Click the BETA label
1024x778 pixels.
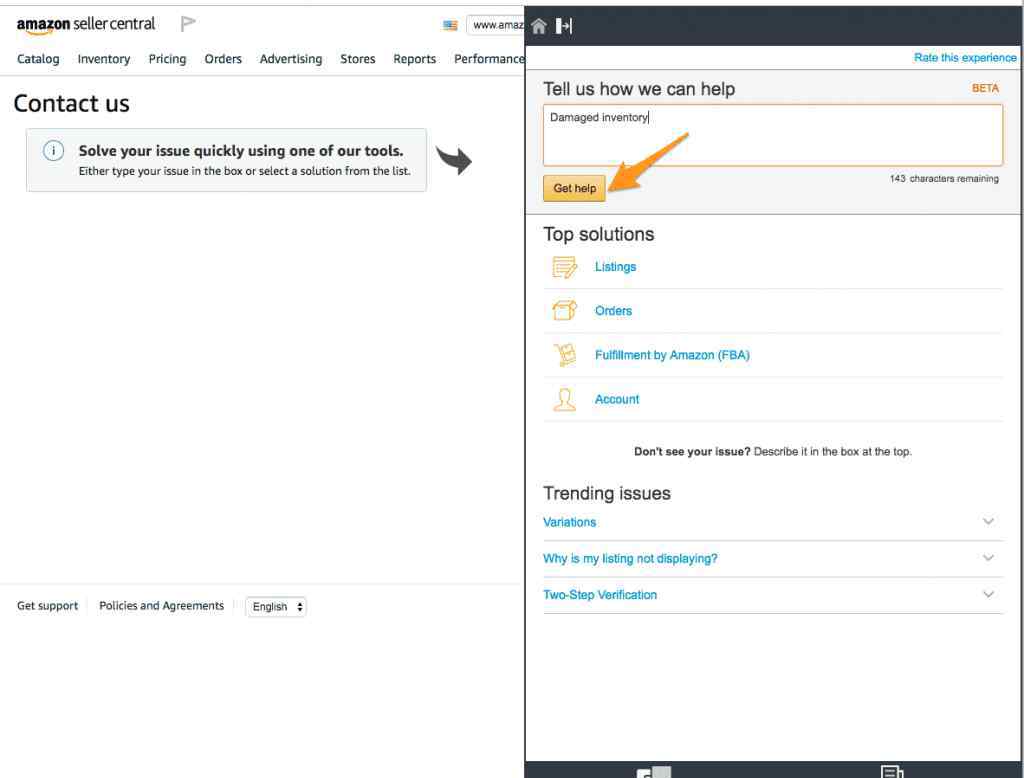coord(985,88)
